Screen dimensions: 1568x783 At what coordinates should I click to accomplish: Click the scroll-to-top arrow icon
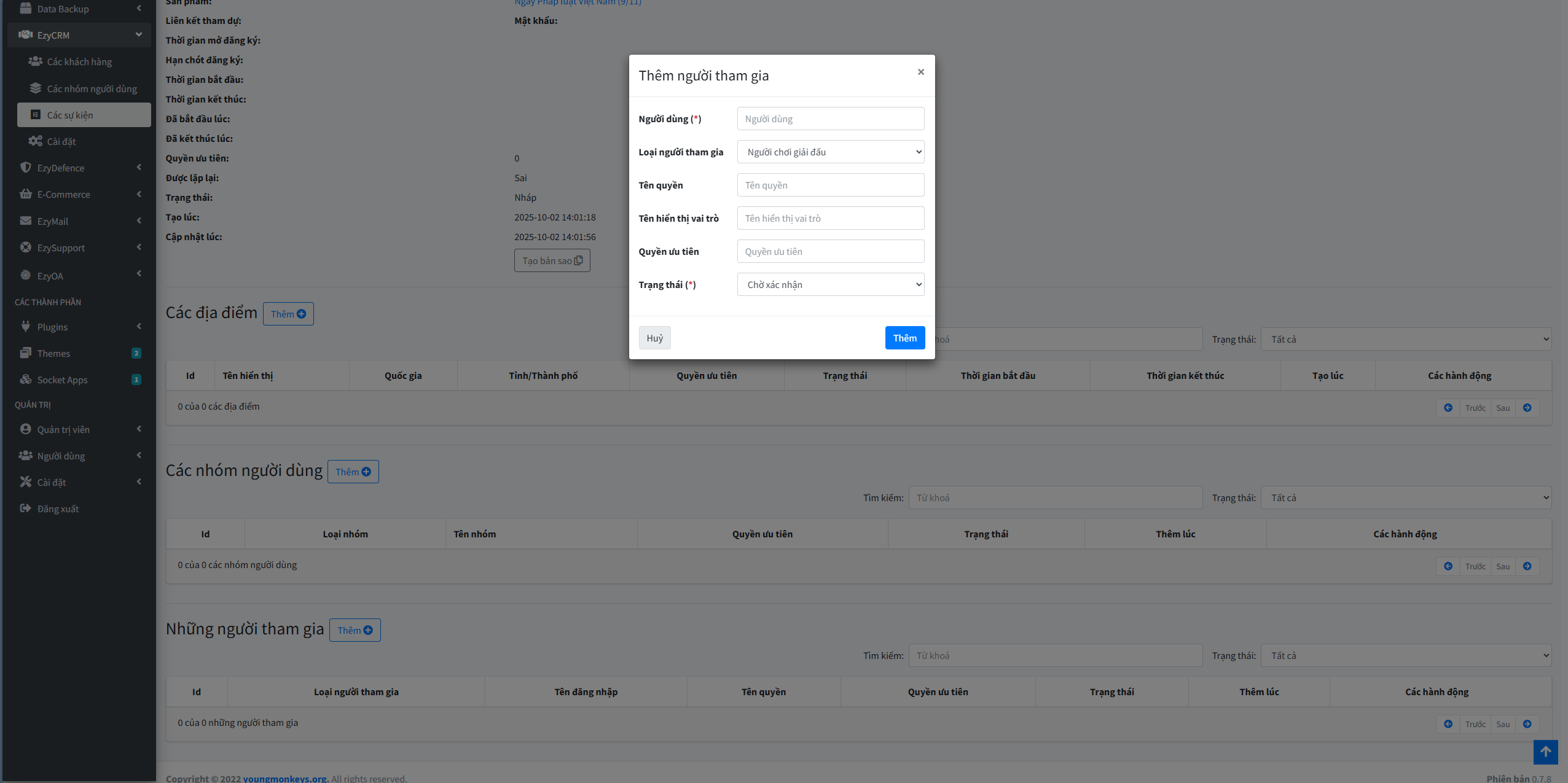pyautogui.click(x=1545, y=752)
